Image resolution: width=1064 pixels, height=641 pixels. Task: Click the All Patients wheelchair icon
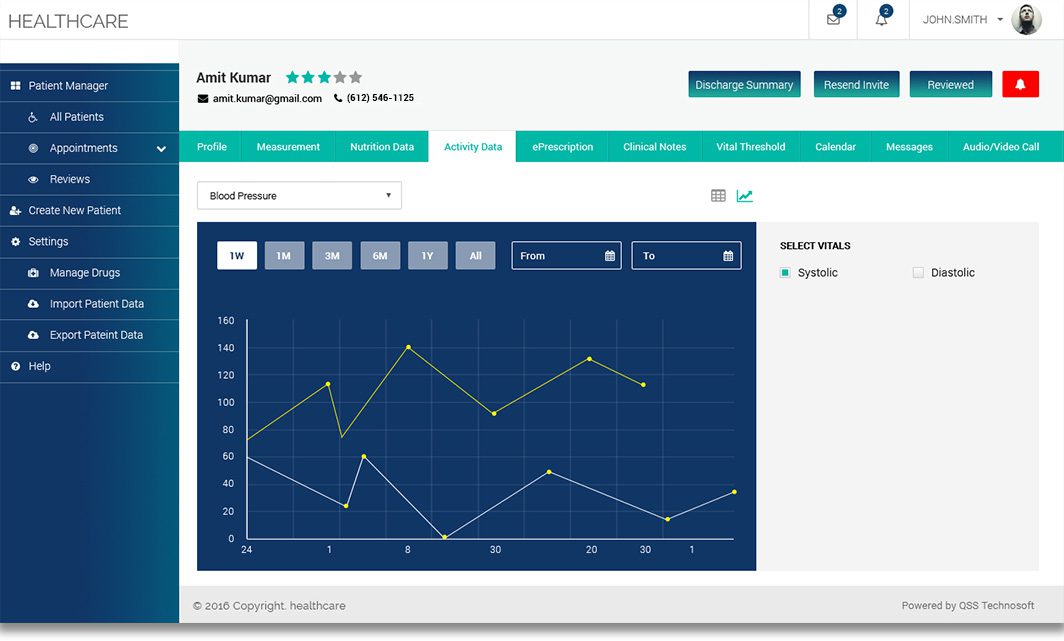coord(33,117)
